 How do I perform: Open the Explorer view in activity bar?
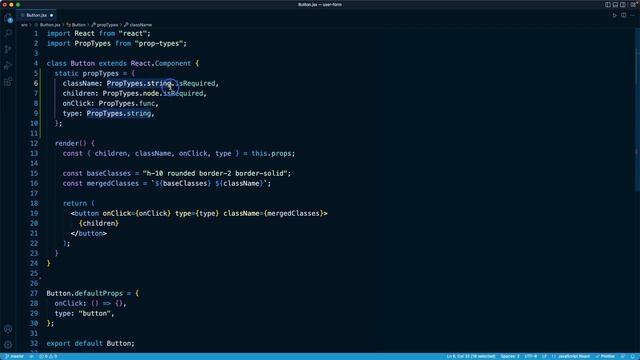click(x=8, y=18)
